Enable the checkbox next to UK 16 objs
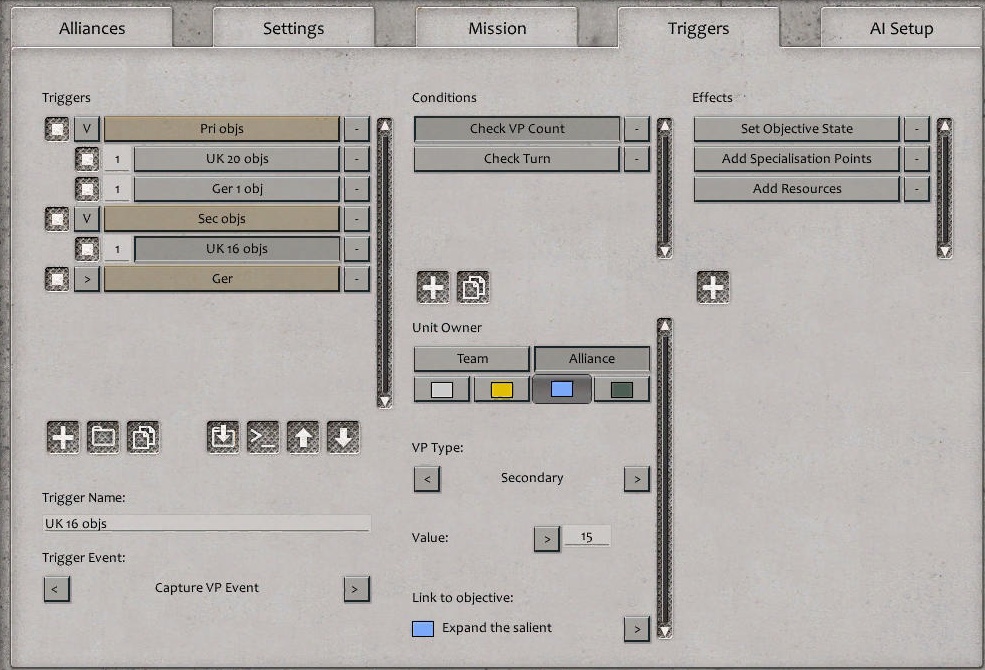Screen dimensions: 985x670 click(87, 248)
